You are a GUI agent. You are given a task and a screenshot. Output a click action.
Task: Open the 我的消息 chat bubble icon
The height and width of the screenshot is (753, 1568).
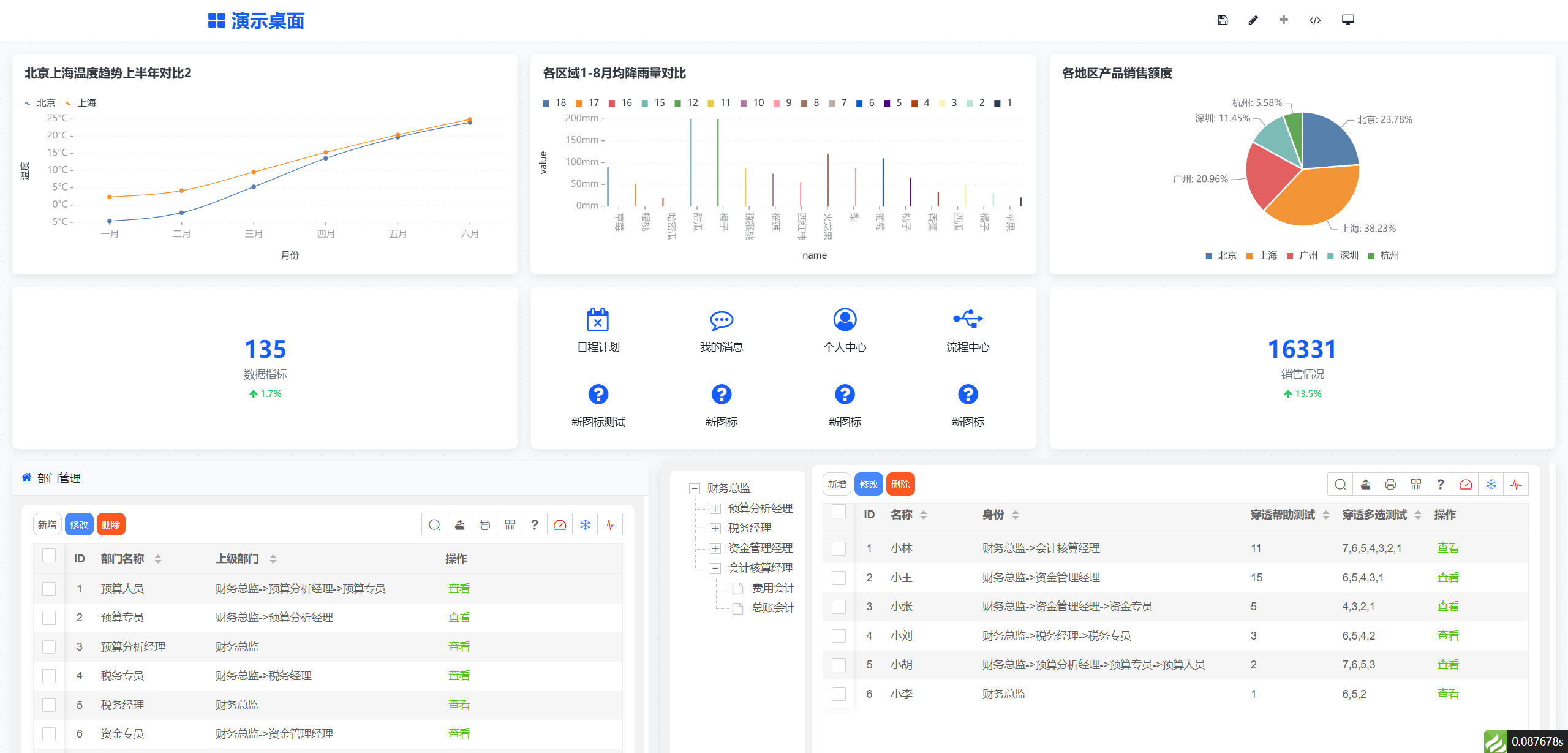[x=721, y=320]
